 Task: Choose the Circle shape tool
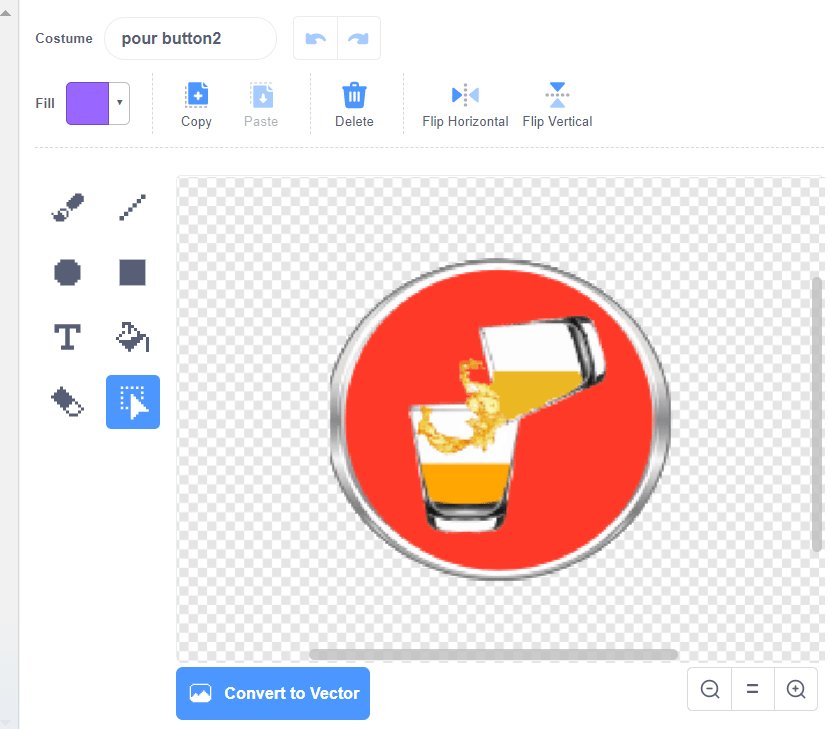point(68,272)
